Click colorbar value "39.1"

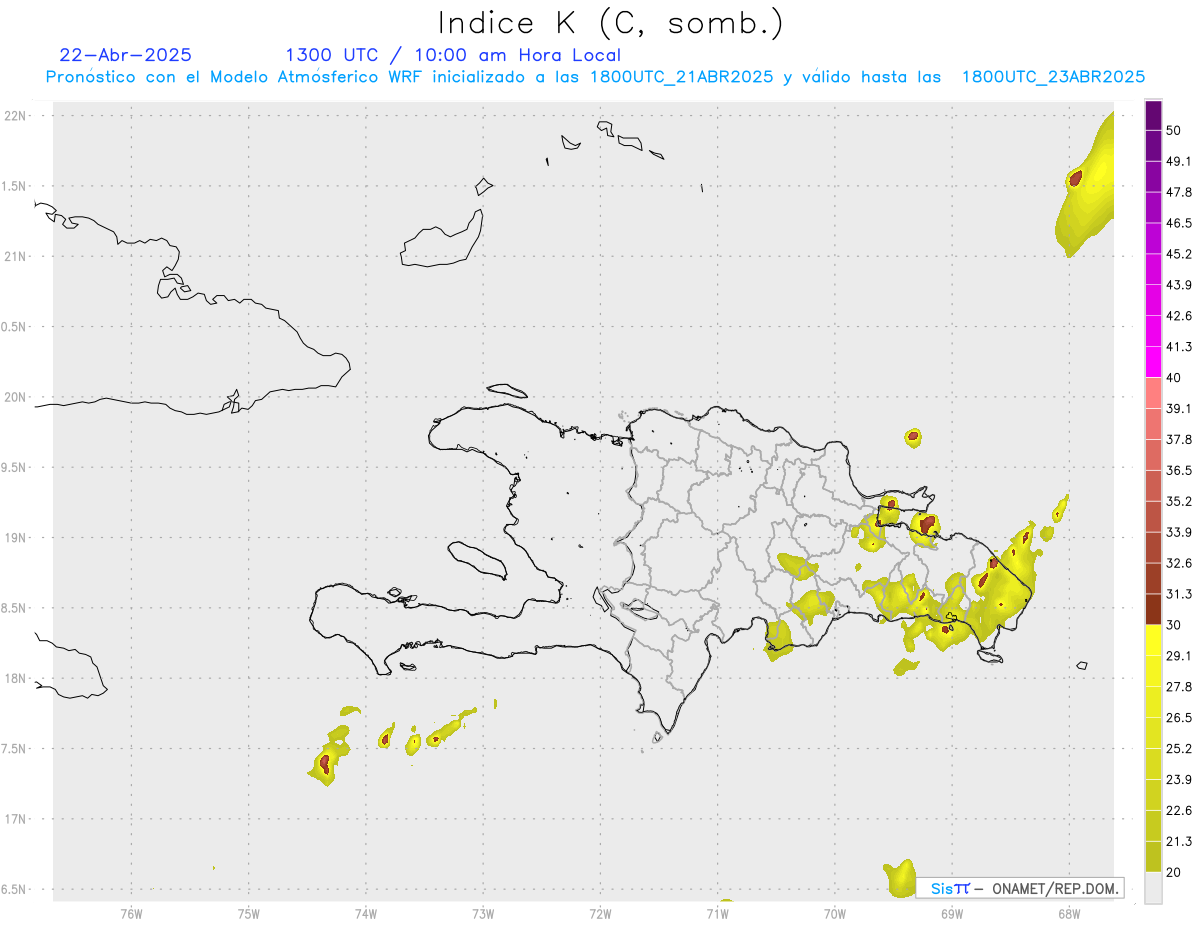point(1179,408)
